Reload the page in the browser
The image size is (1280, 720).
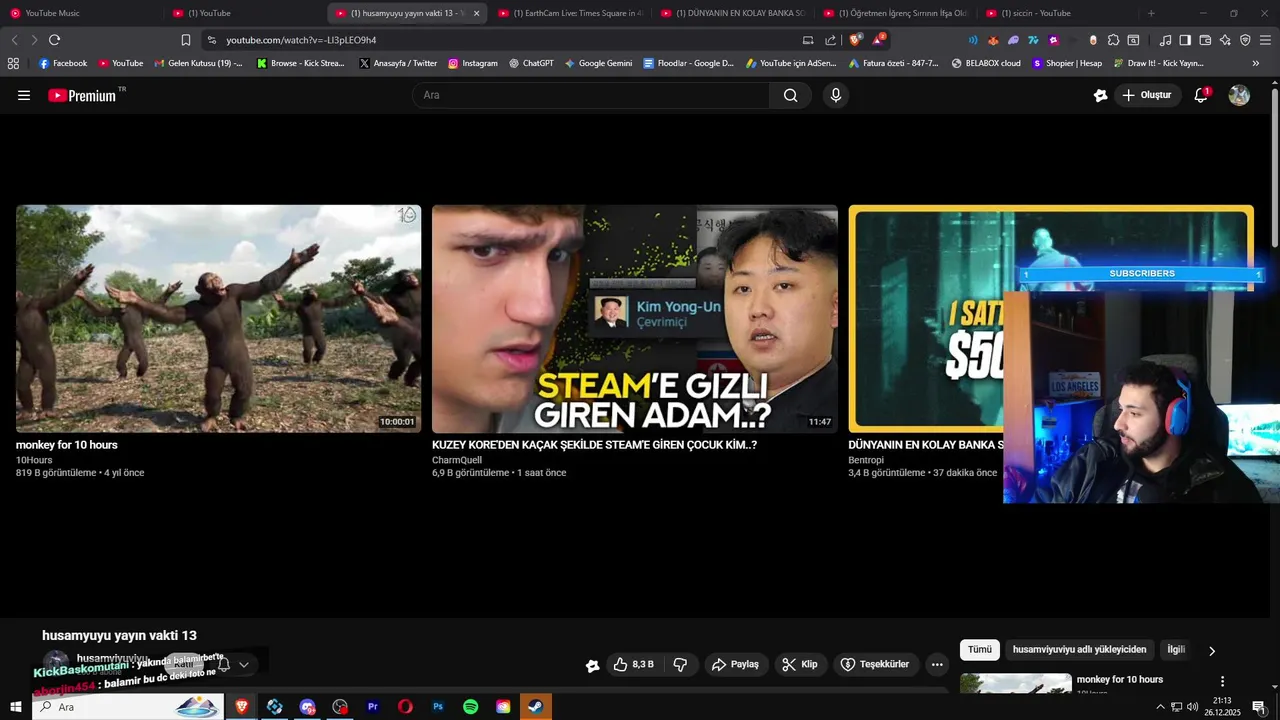tap(55, 40)
